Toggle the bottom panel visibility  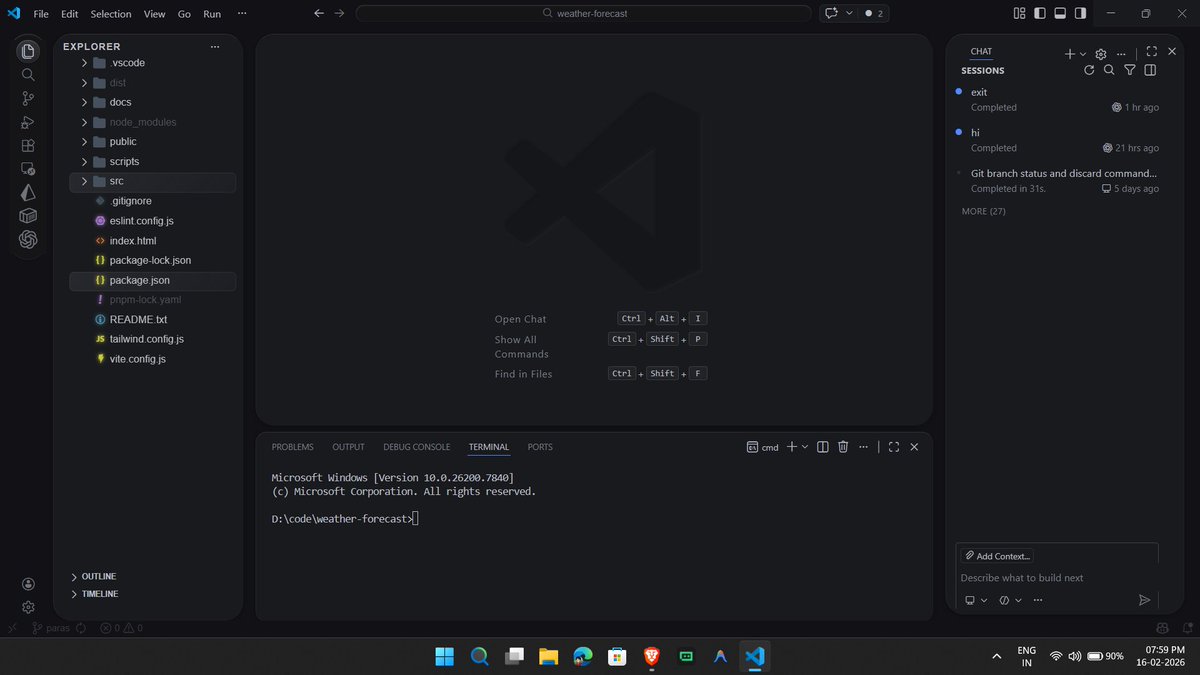(1060, 14)
